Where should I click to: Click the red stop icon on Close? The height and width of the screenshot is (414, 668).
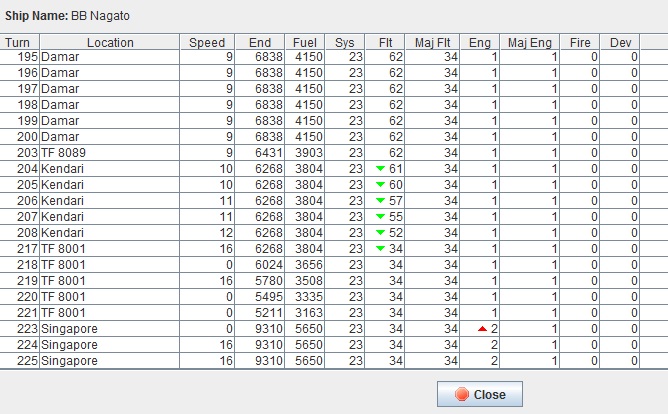pos(461,394)
